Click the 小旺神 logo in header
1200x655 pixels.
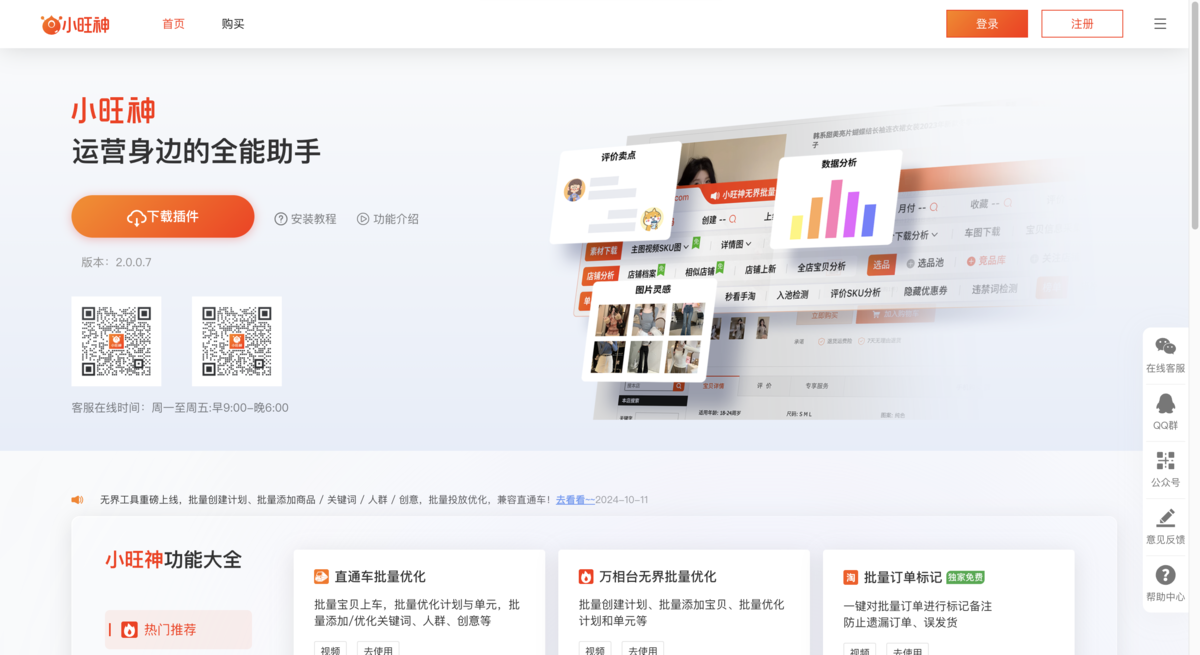(75, 24)
